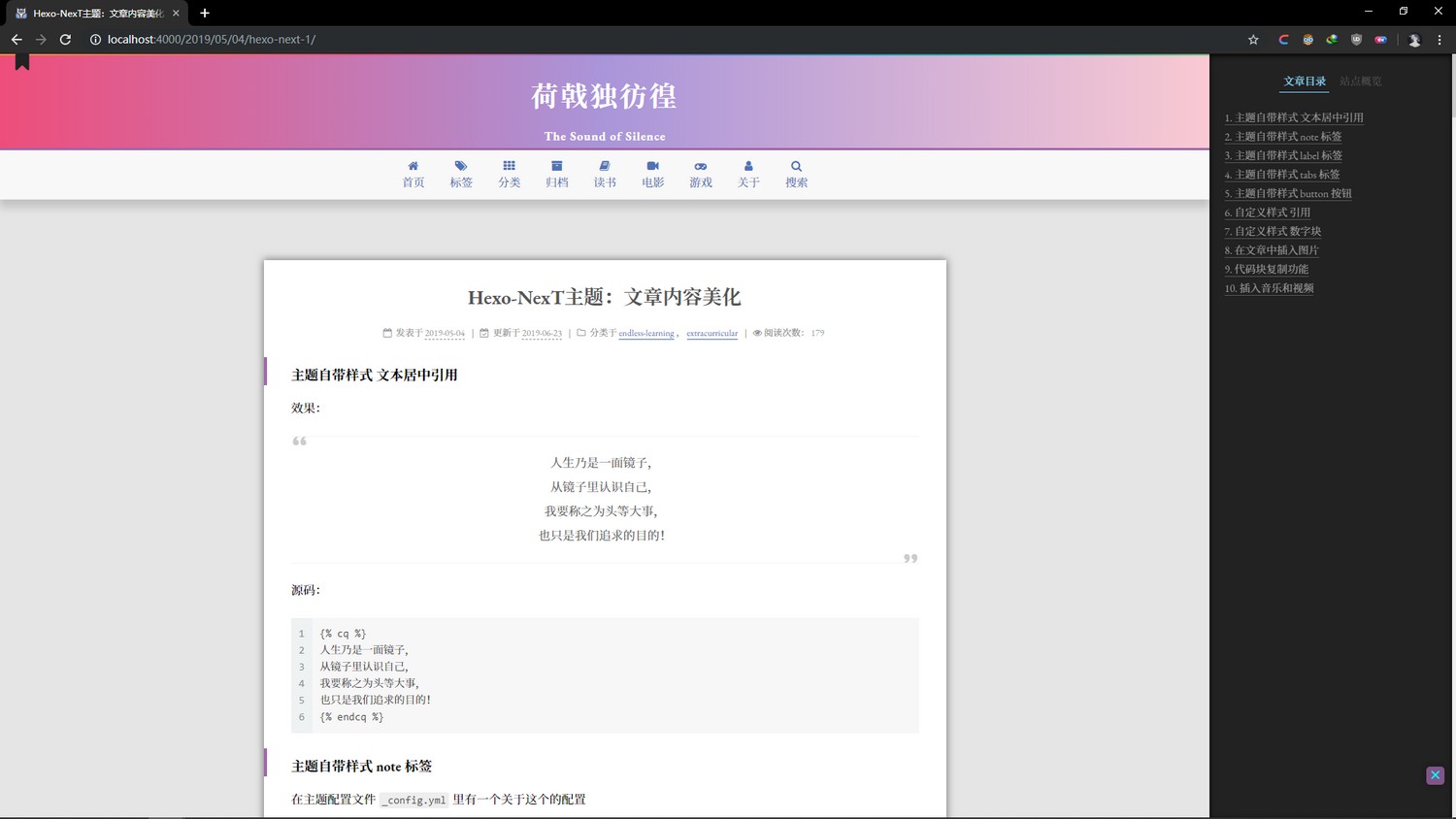Screen dimensions: 1456x819
Task: Click the inline code _config.yml
Action: point(414,801)
